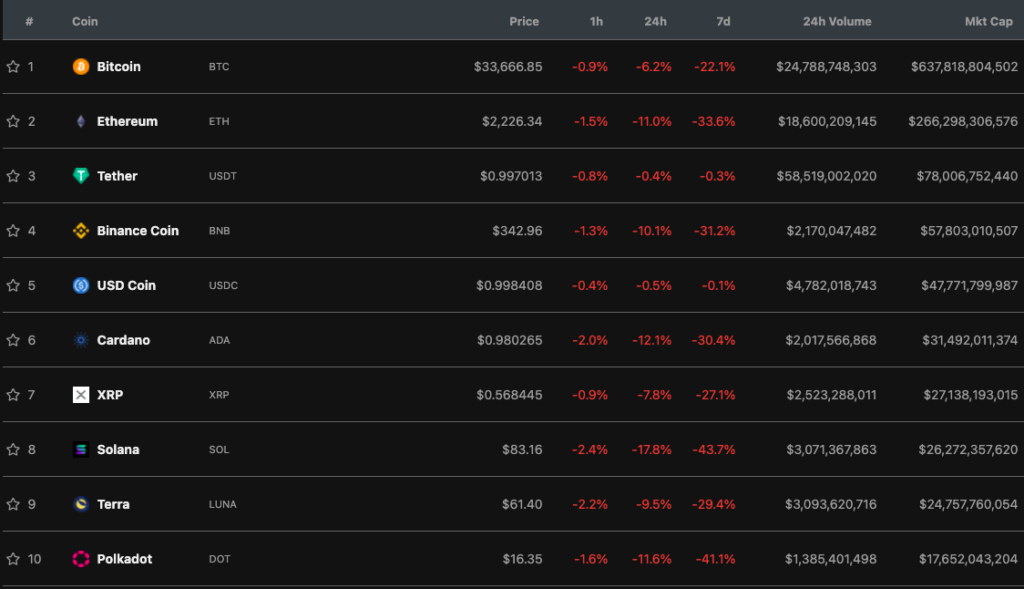Click the Ethereum coin logo
This screenshot has height=589, width=1024.
click(x=80, y=121)
